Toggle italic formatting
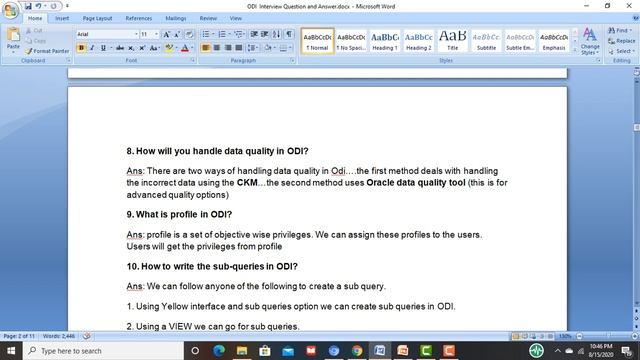 click(92, 48)
